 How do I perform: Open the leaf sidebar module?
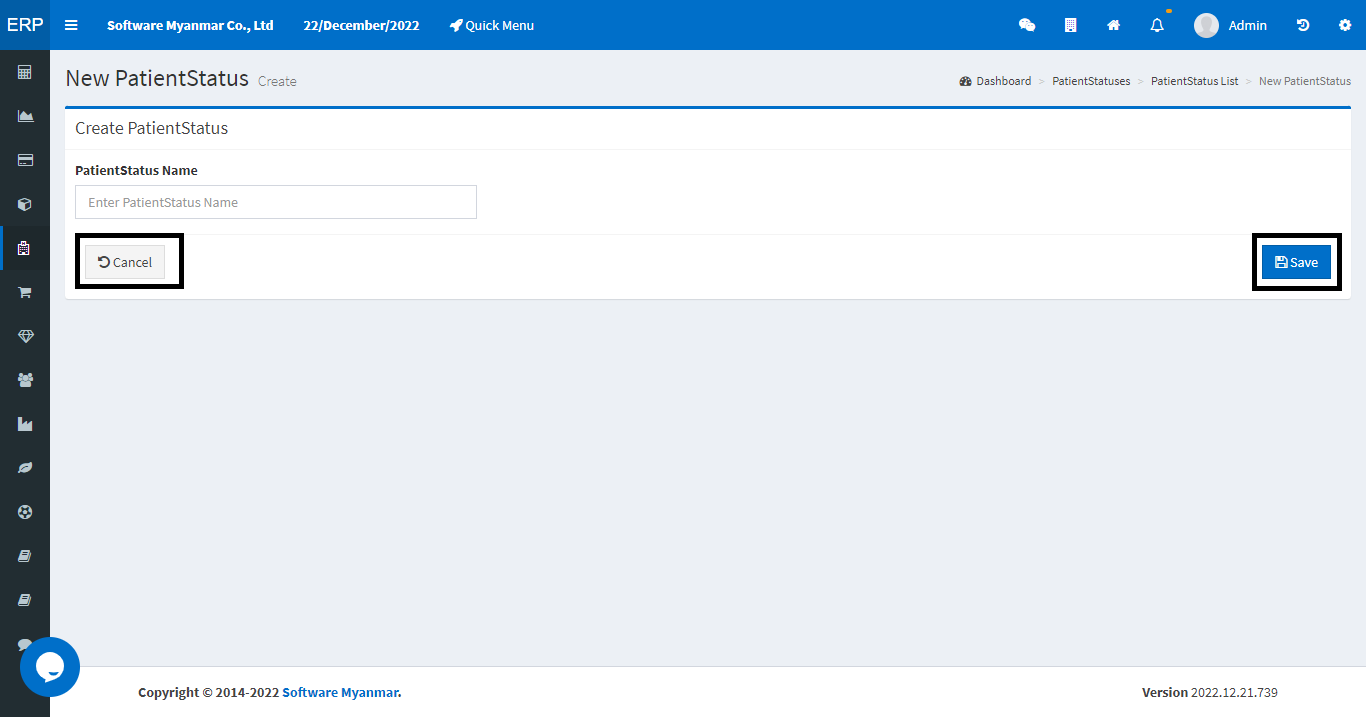(x=25, y=468)
